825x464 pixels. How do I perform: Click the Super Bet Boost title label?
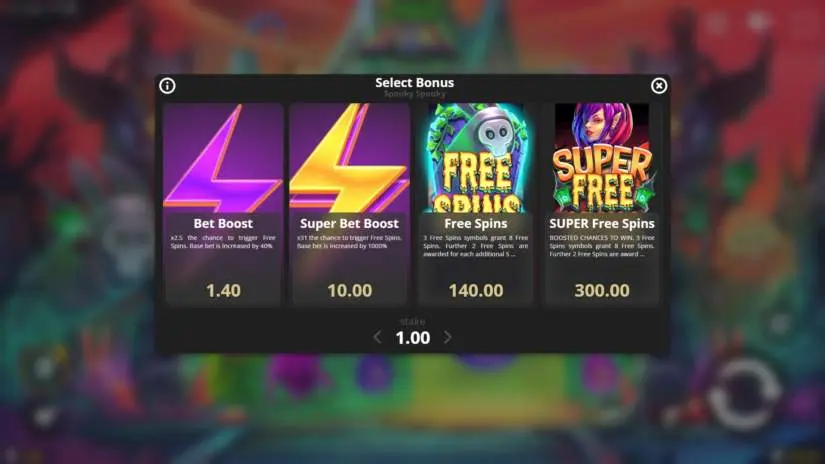349,224
